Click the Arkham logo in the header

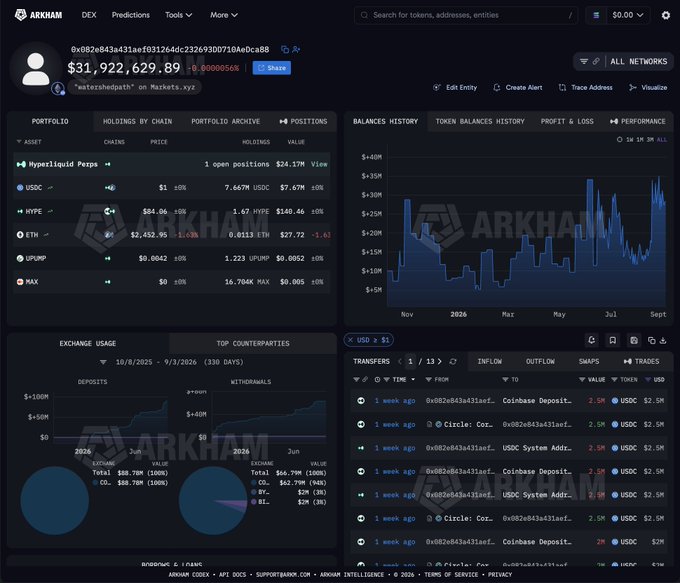coord(38,15)
